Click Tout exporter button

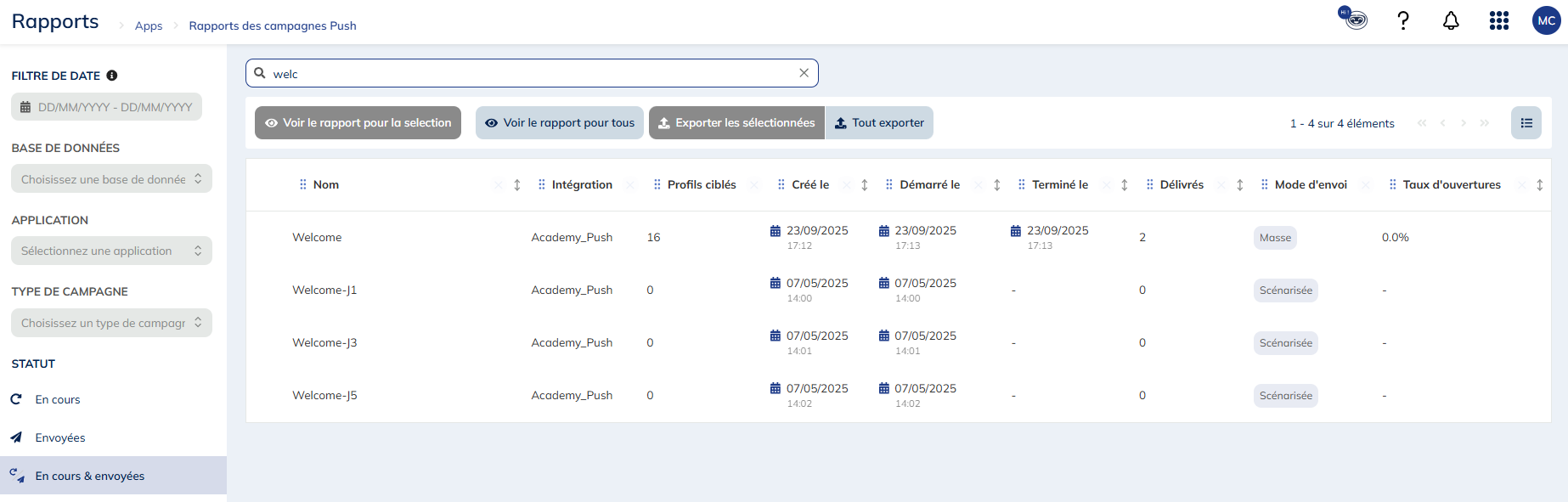click(879, 123)
